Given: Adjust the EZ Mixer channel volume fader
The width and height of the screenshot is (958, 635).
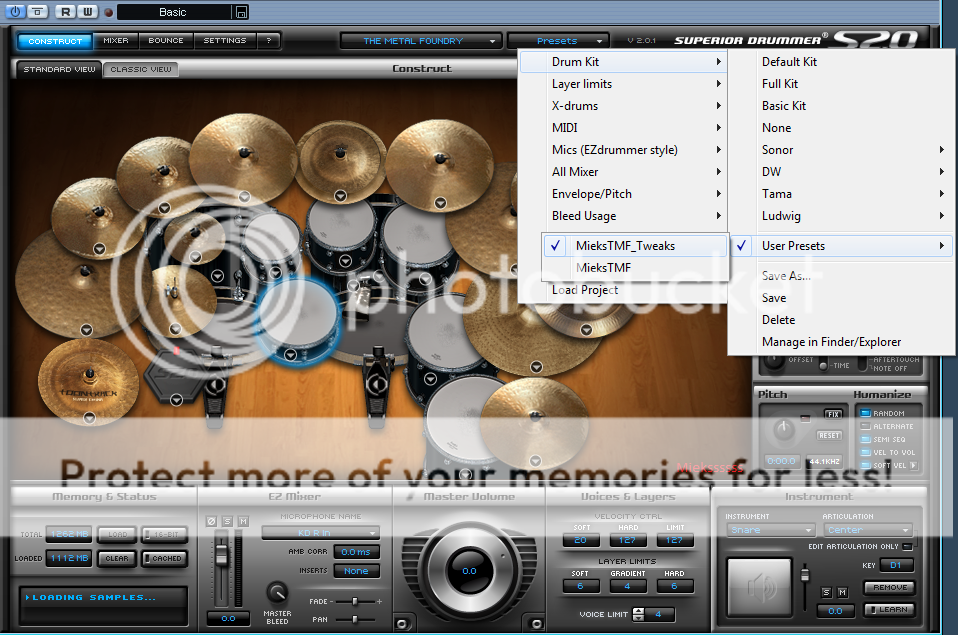Looking at the screenshot, I should [221, 556].
